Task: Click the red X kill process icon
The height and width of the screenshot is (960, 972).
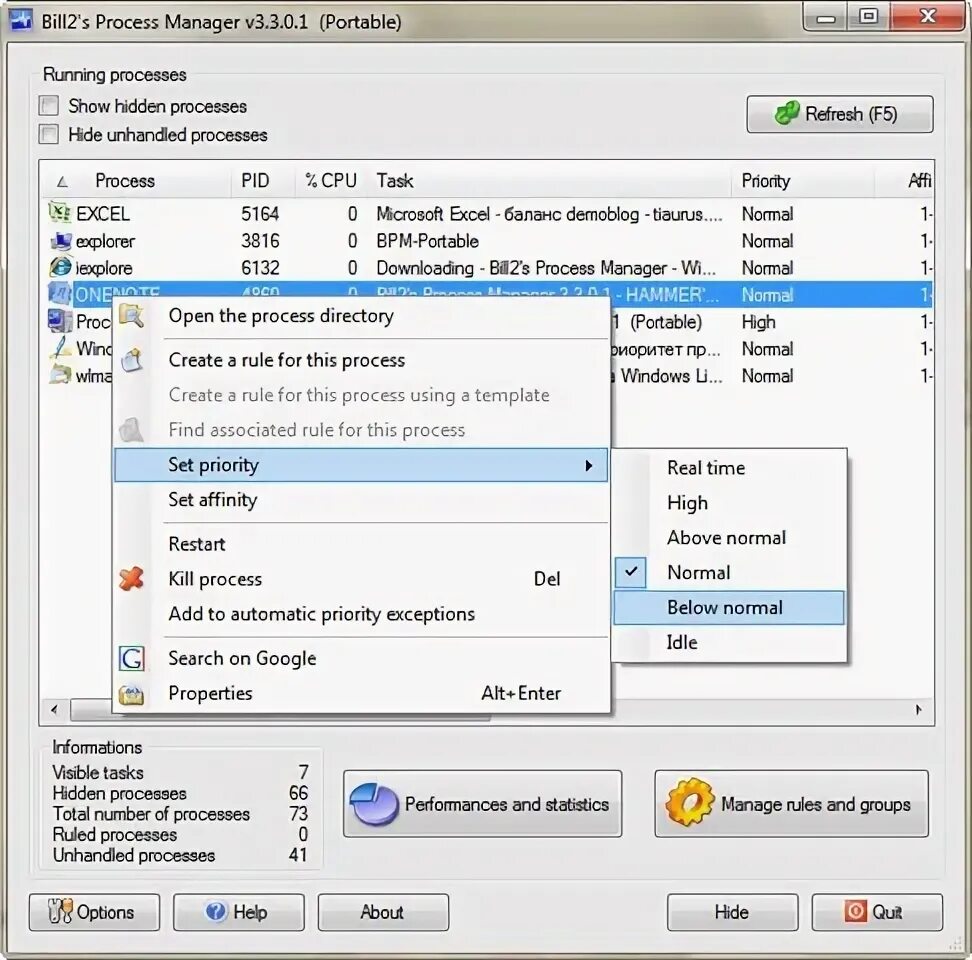Action: pos(131,579)
